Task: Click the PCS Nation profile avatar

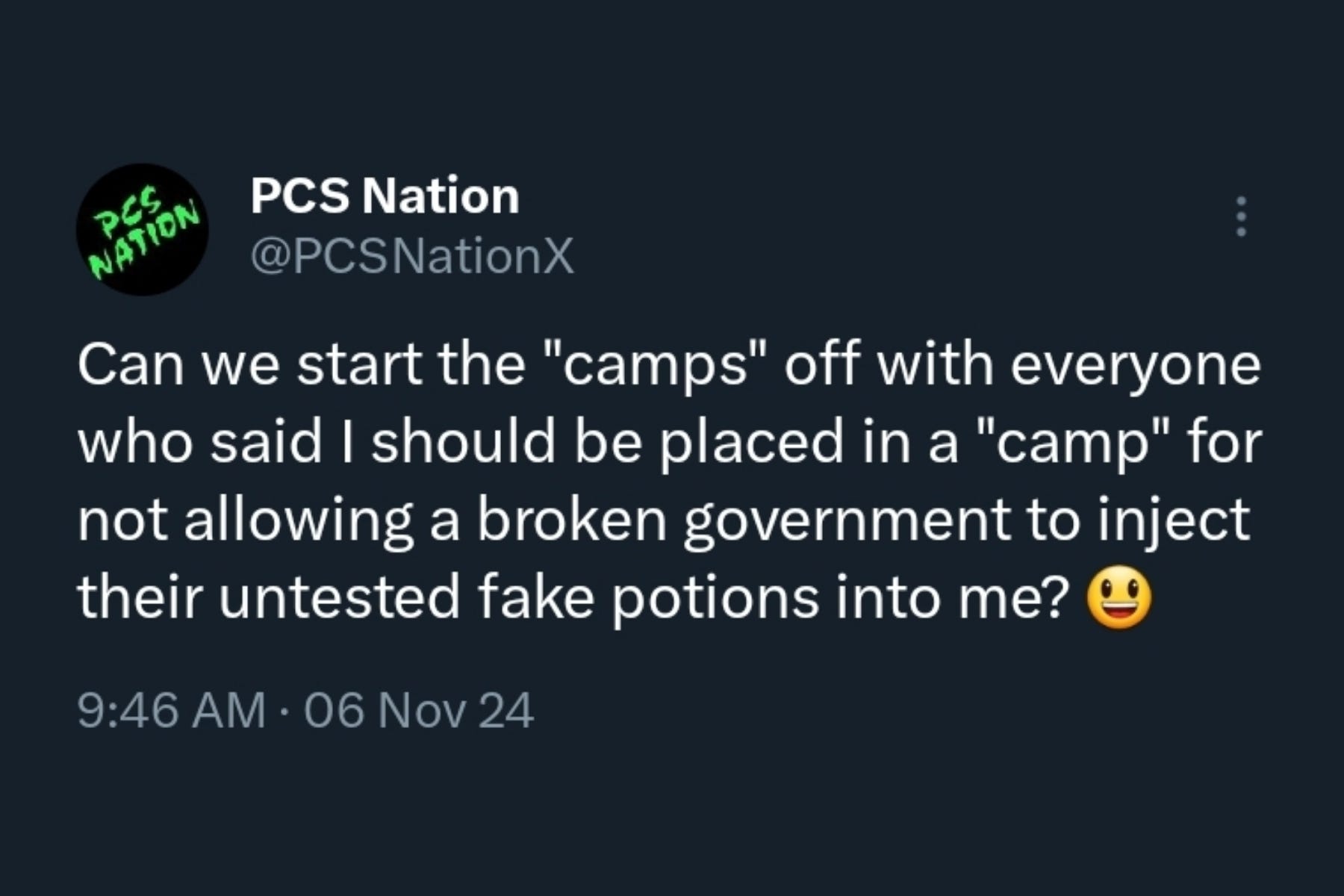Action: [142, 229]
